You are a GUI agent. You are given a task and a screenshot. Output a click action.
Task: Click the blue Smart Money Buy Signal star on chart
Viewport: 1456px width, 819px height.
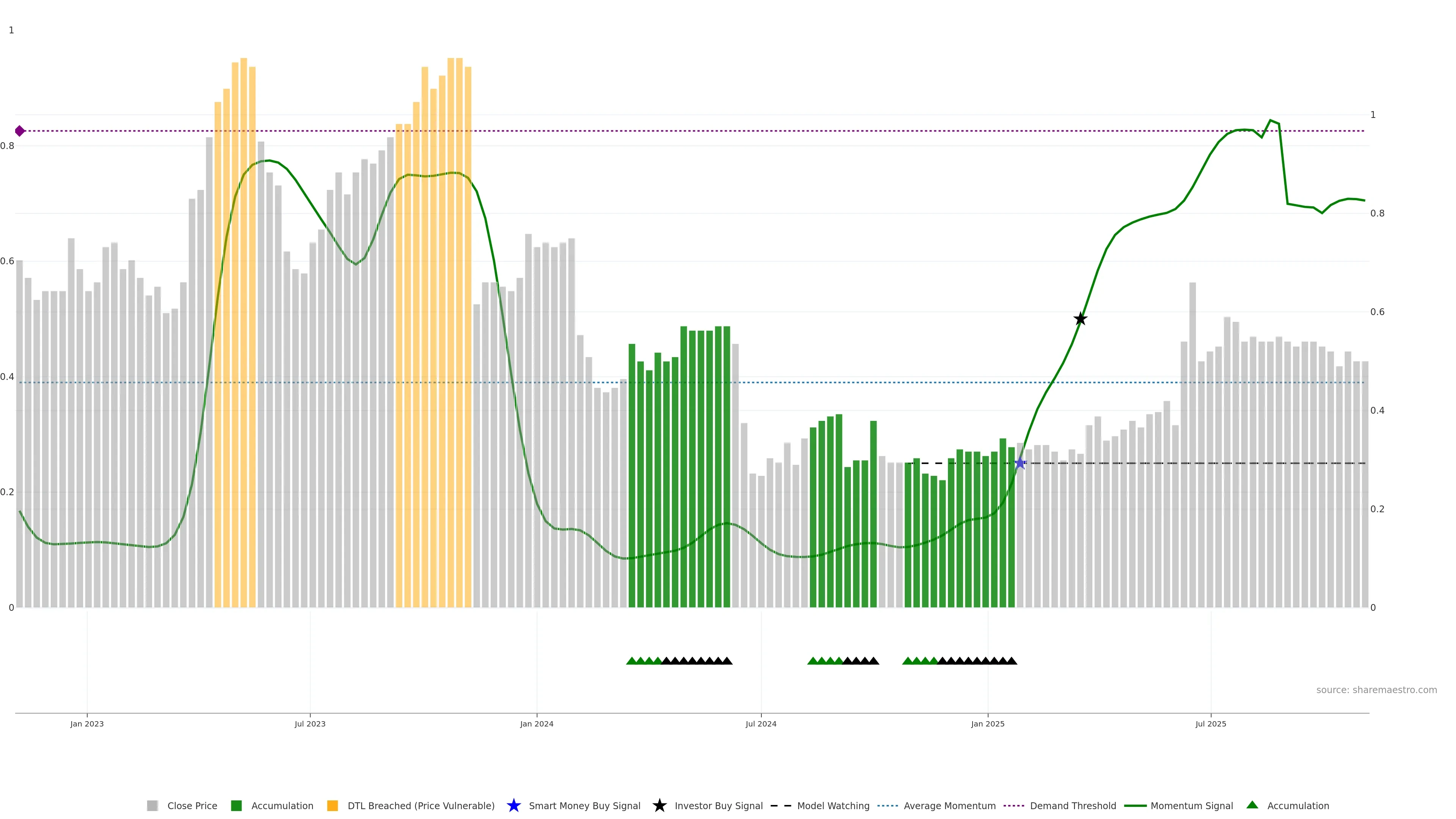(x=1020, y=463)
